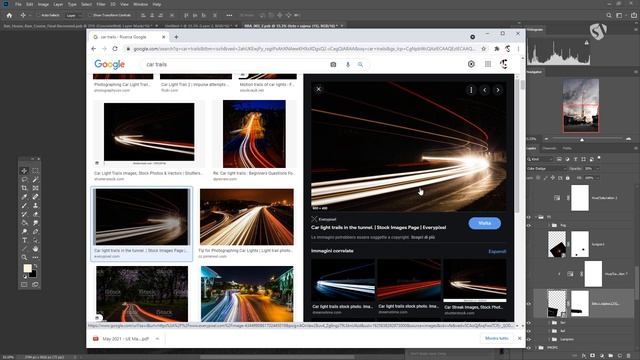Open the Filter menu
The image size is (640, 360).
(x=101, y=4)
